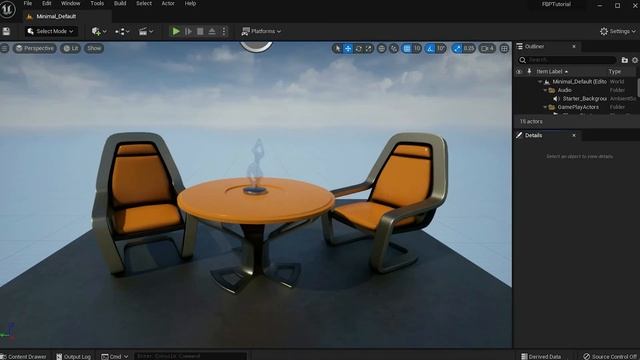
Task: Sort by Type column header
Action: click(614, 72)
